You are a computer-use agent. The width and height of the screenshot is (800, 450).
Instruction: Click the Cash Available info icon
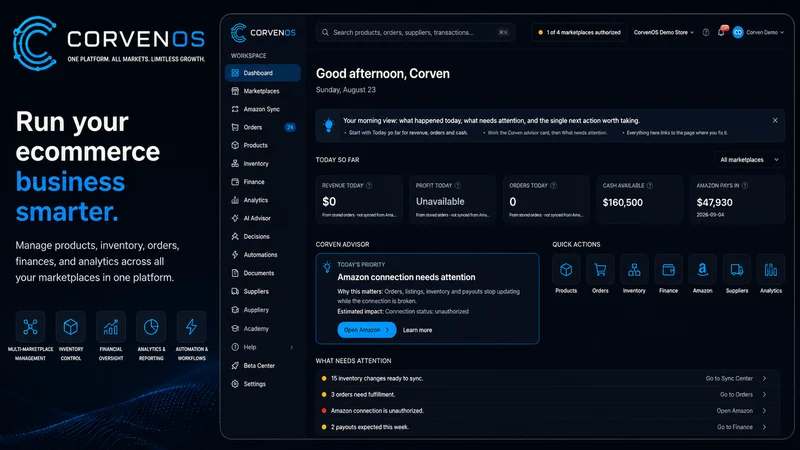(649, 186)
